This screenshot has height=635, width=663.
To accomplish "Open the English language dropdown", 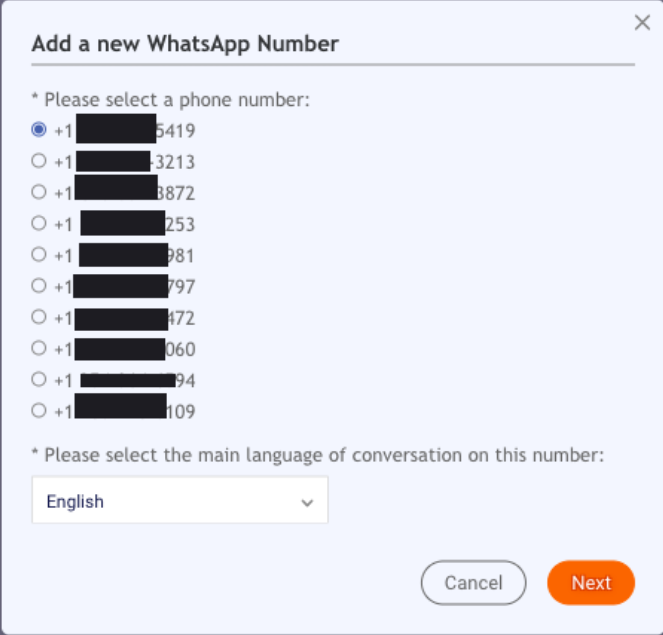I will tap(180, 500).
